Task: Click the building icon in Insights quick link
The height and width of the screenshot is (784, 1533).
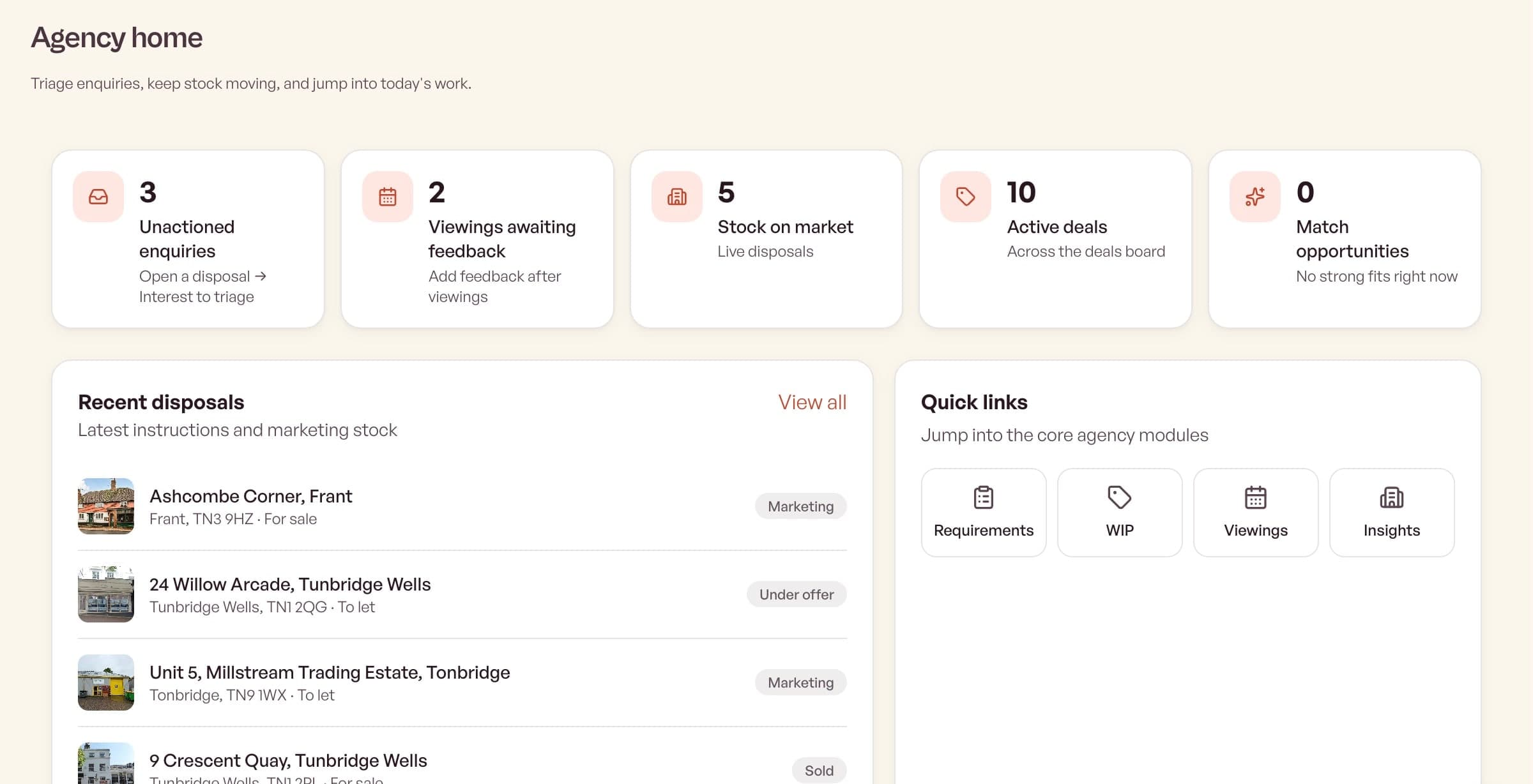Action: (1392, 497)
